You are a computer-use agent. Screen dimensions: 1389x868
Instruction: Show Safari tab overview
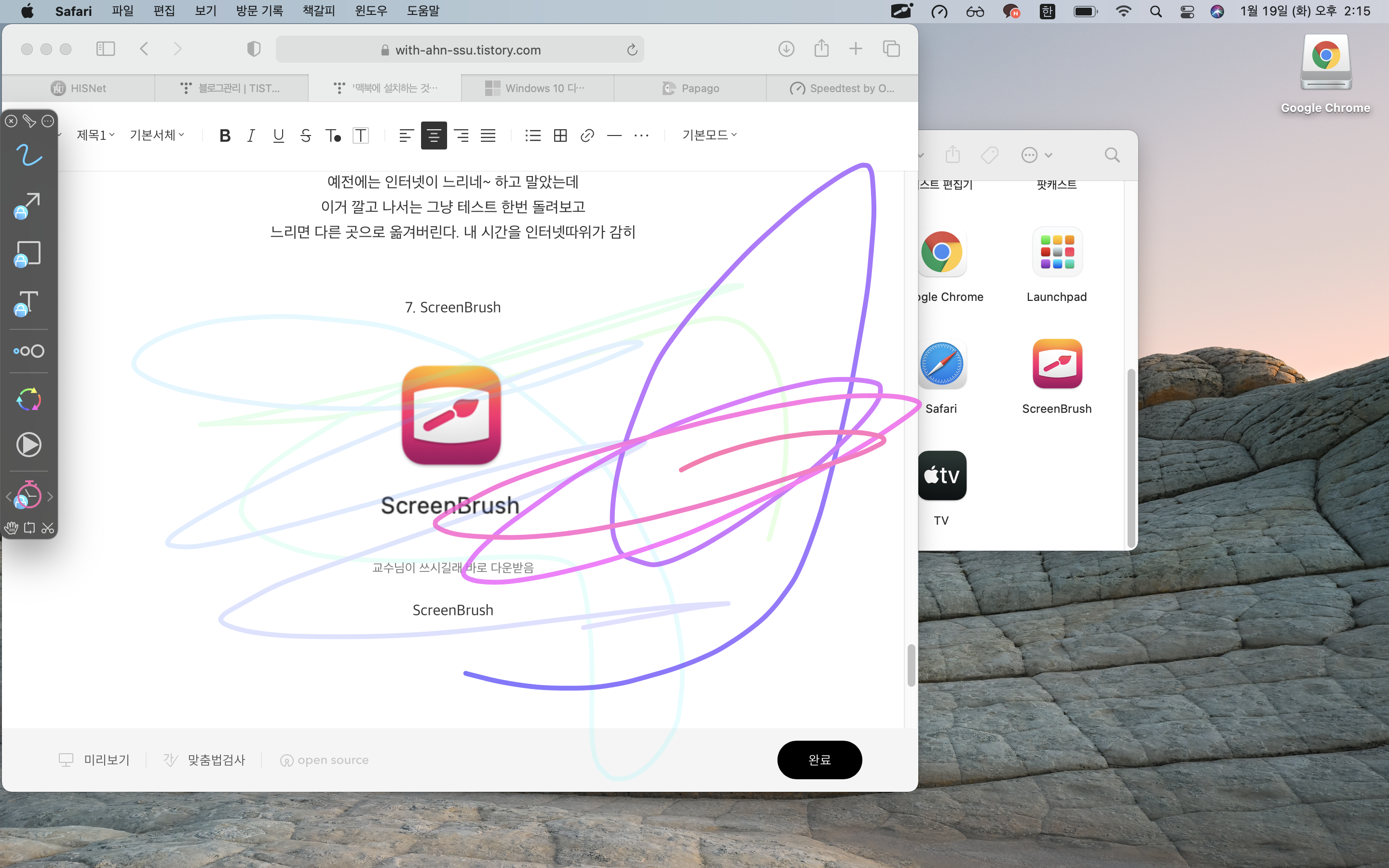coord(891,49)
